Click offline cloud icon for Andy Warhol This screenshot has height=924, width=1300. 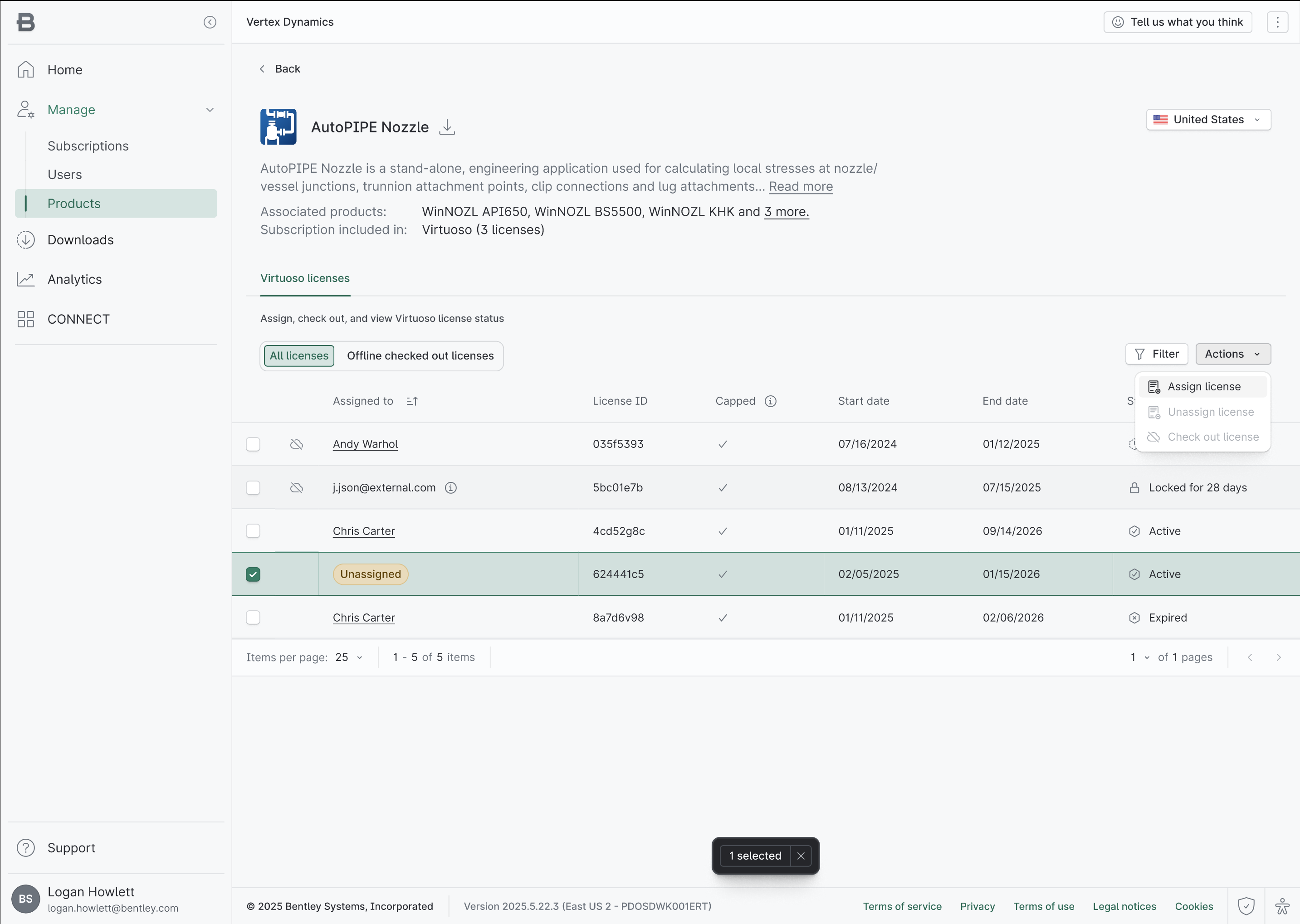point(297,444)
